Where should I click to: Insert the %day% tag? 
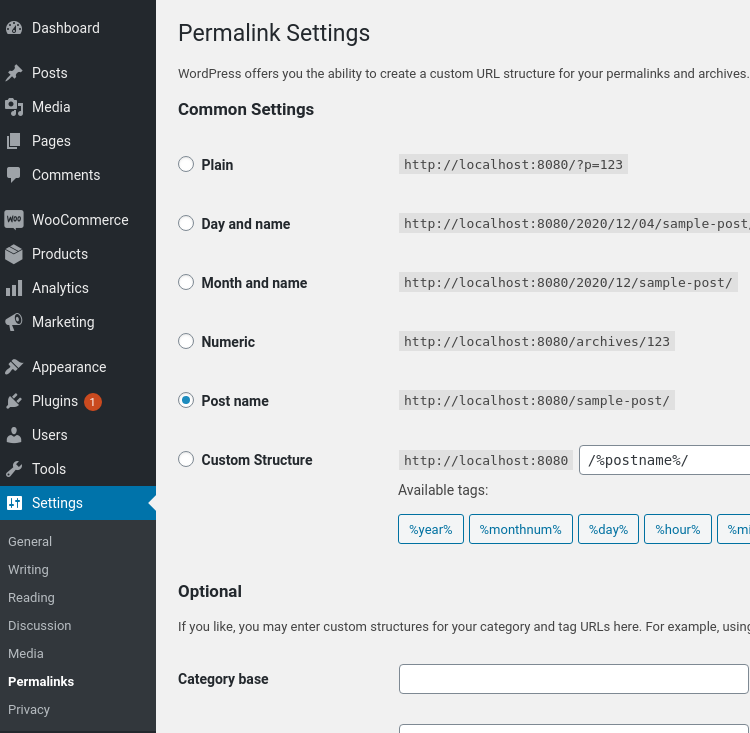tap(608, 529)
